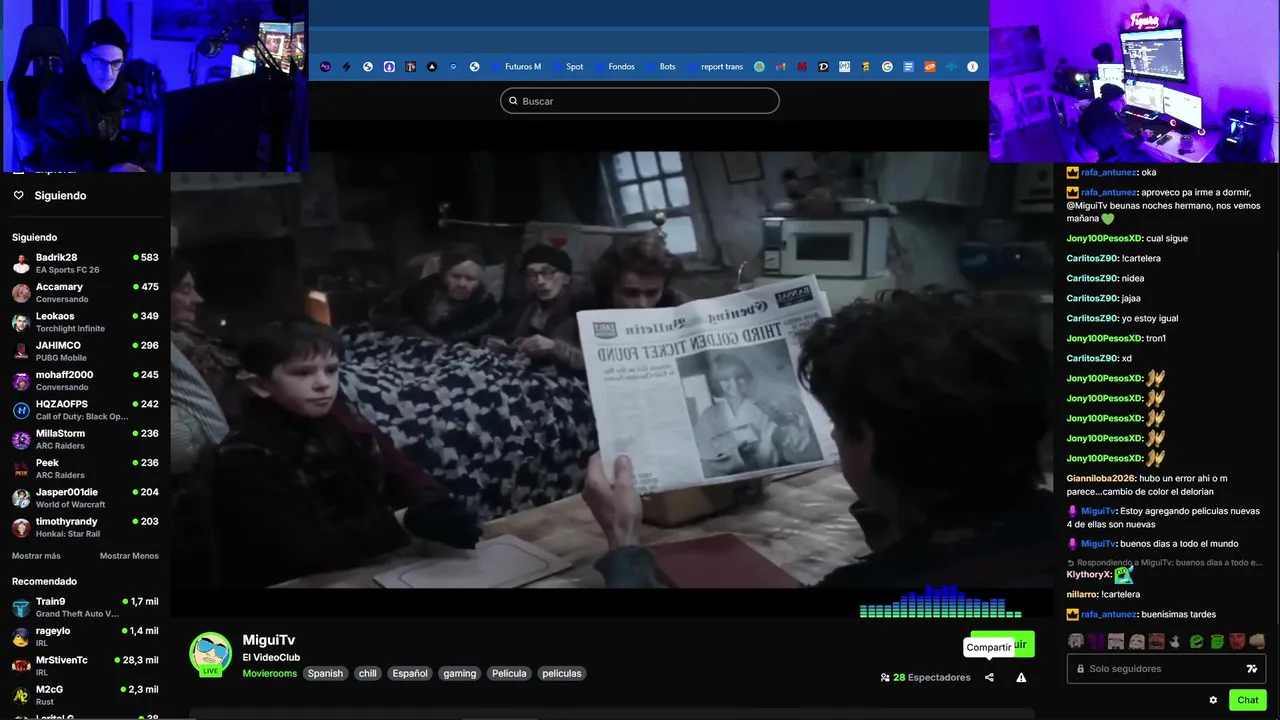1280x720 pixels.
Task: Click chat message 'yo estoy igual'
Action: (x=1150, y=318)
